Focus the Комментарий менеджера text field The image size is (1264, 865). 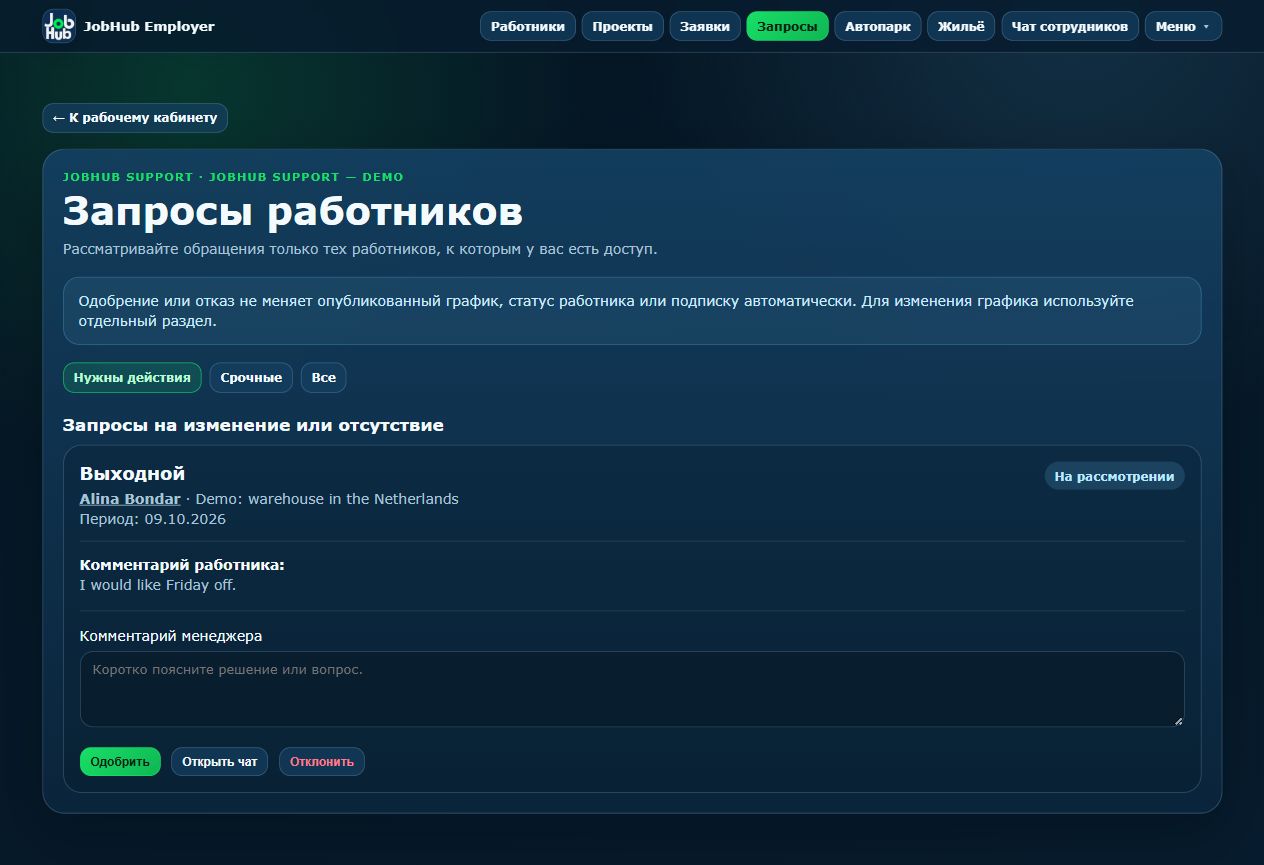(x=632, y=689)
